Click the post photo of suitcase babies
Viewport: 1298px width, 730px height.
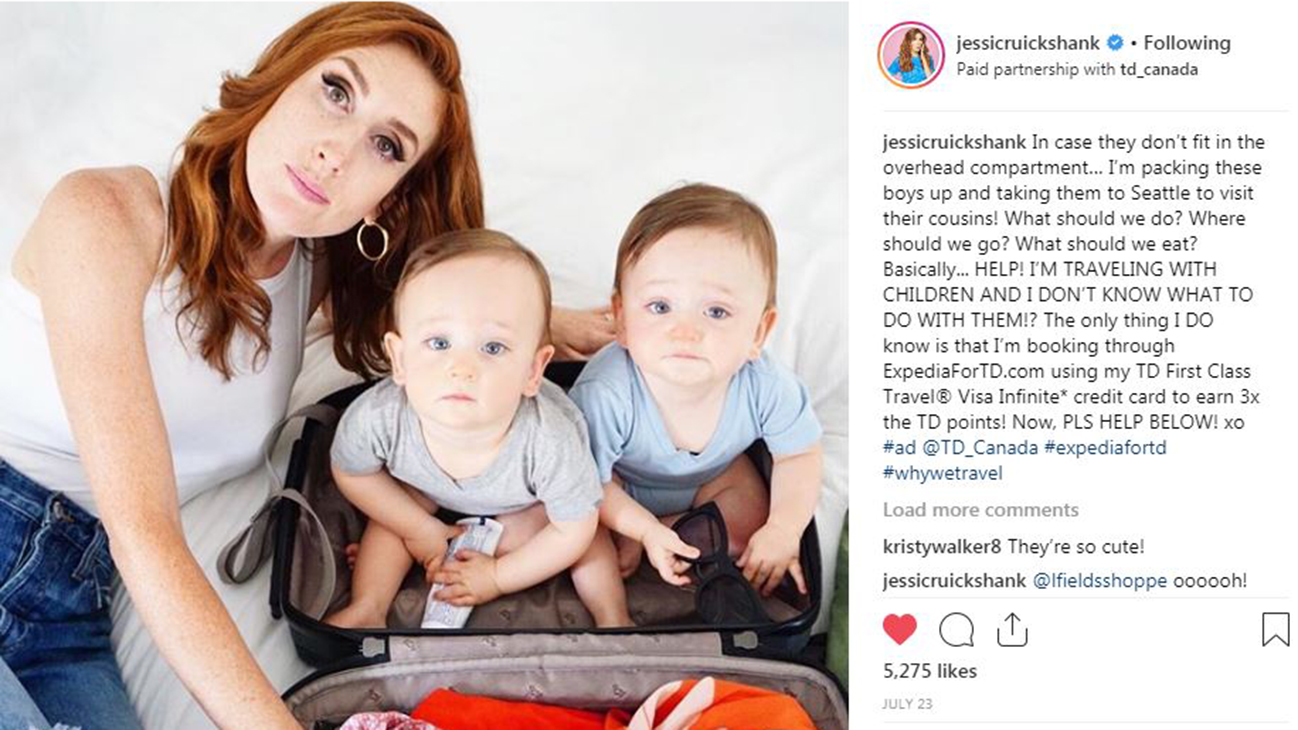tap(424, 365)
